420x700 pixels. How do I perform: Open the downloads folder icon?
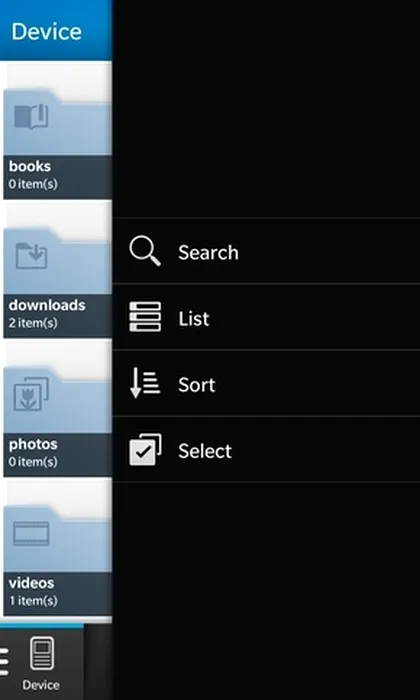31,256
